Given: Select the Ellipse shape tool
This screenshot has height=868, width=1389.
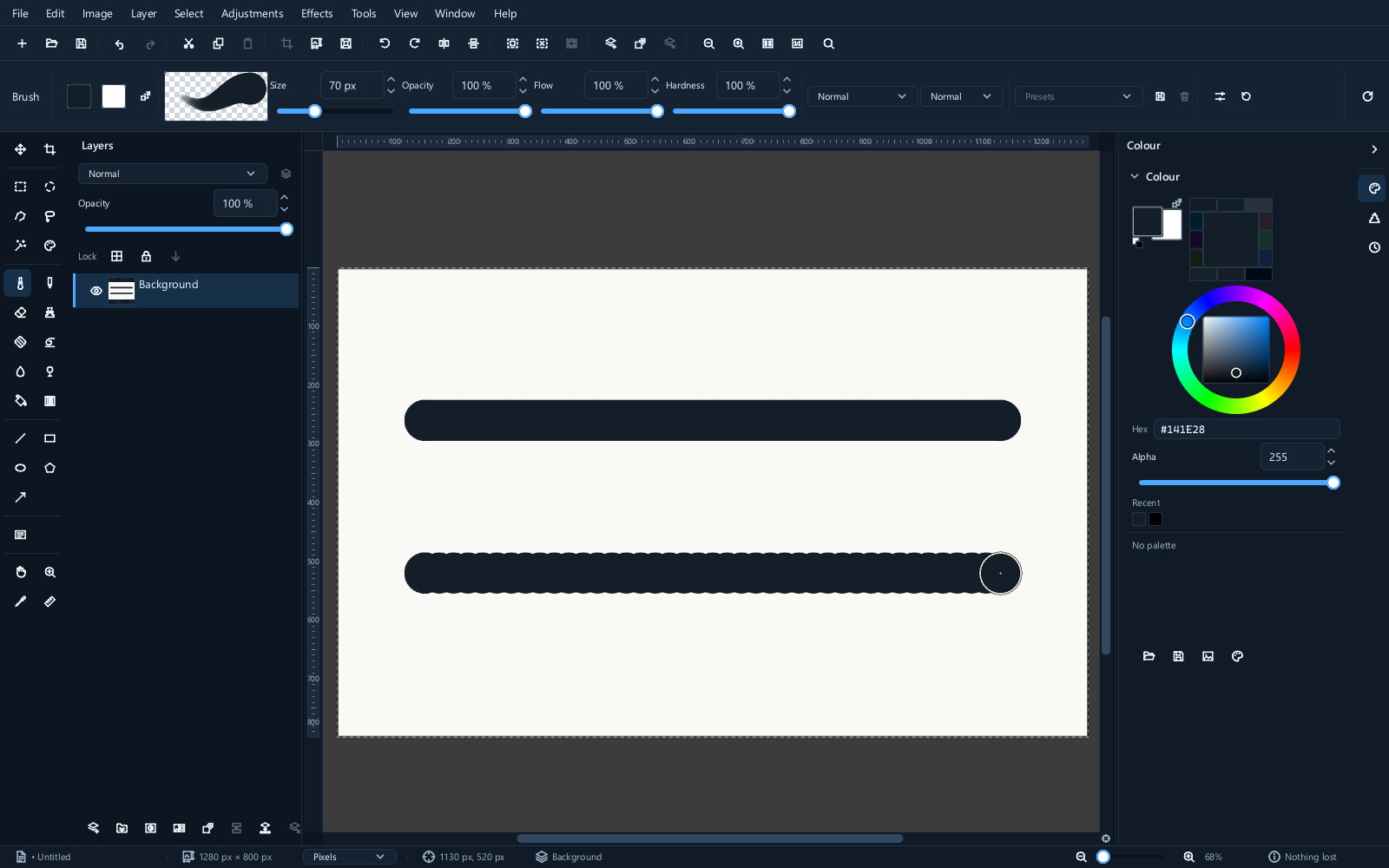Looking at the screenshot, I should (x=20, y=468).
